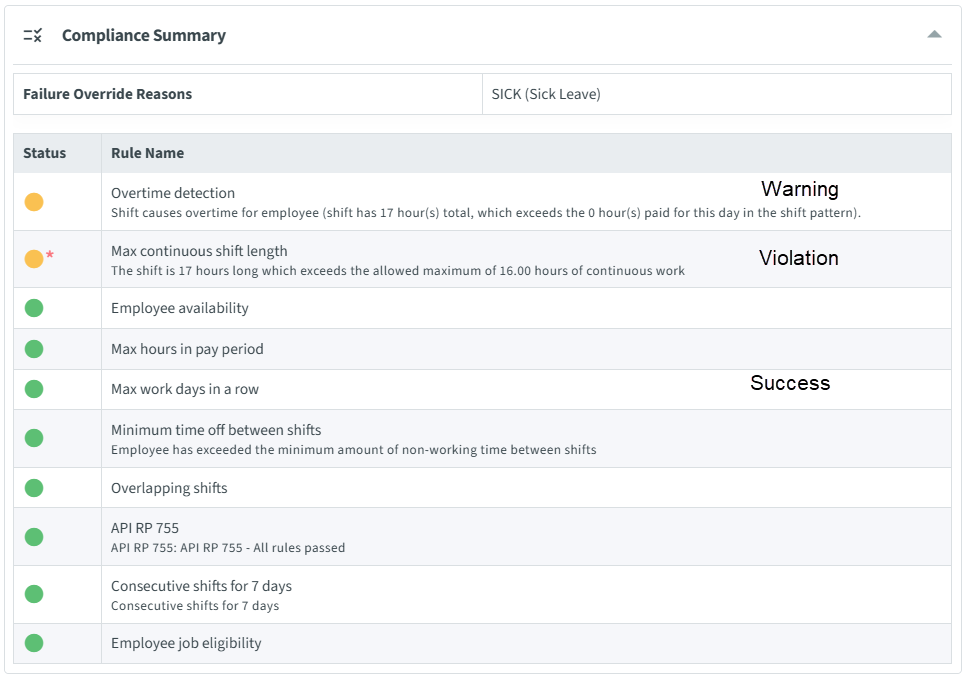Click the Status column header
The height and width of the screenshot is (676, 962).
tap(45, 153)
